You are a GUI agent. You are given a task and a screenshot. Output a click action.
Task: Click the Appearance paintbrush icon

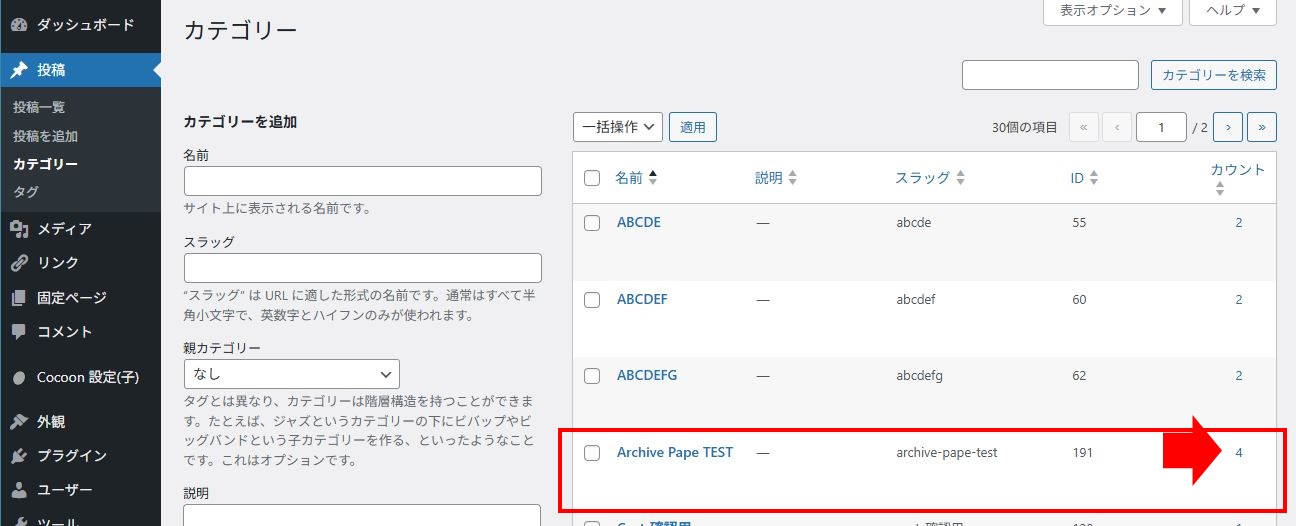click(x=19, y=422)
